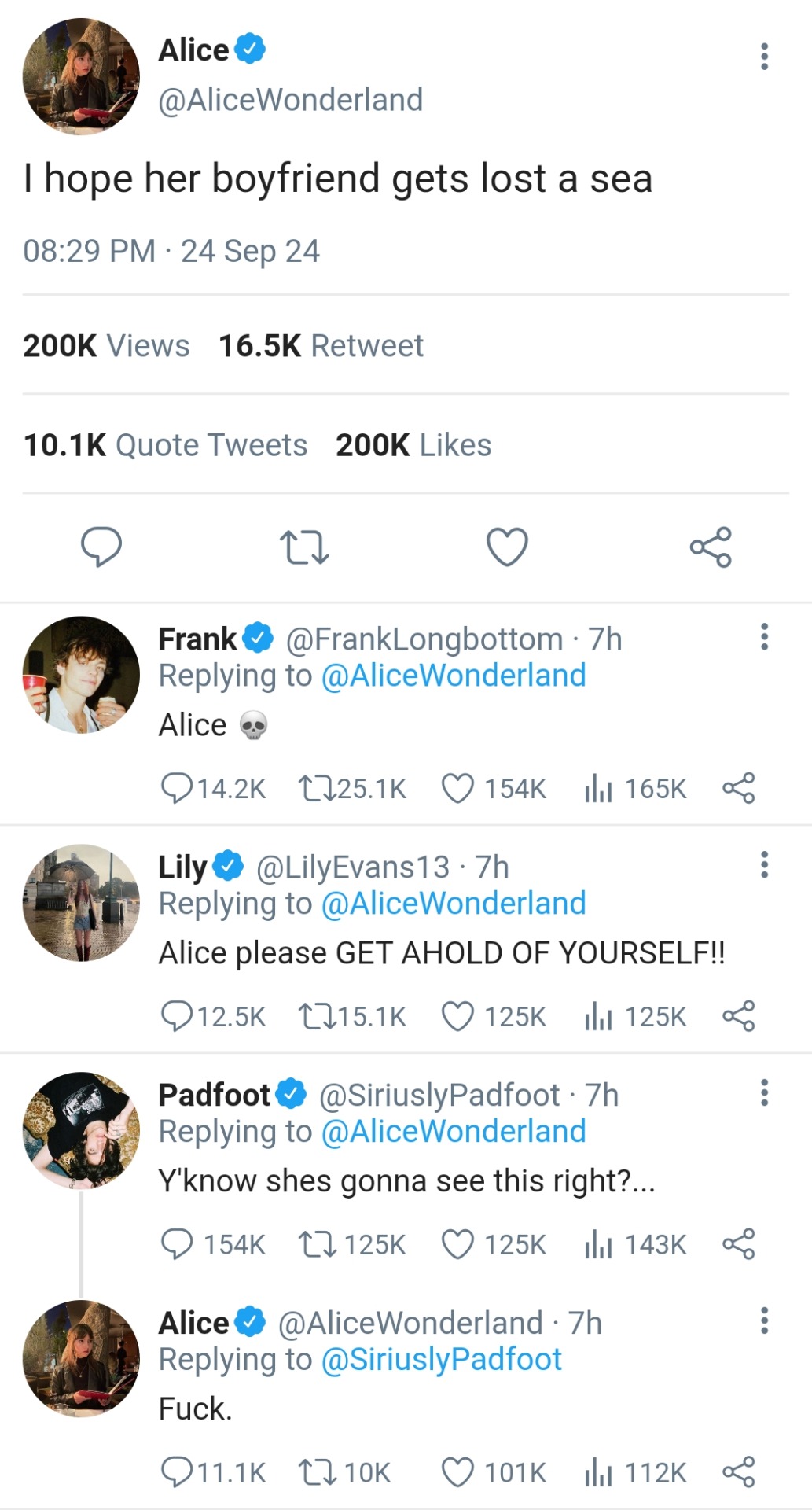Open the @SiriuslyPadfoot mention link
Viewport: 812px width, 1510px height.
coord(441,1360)
